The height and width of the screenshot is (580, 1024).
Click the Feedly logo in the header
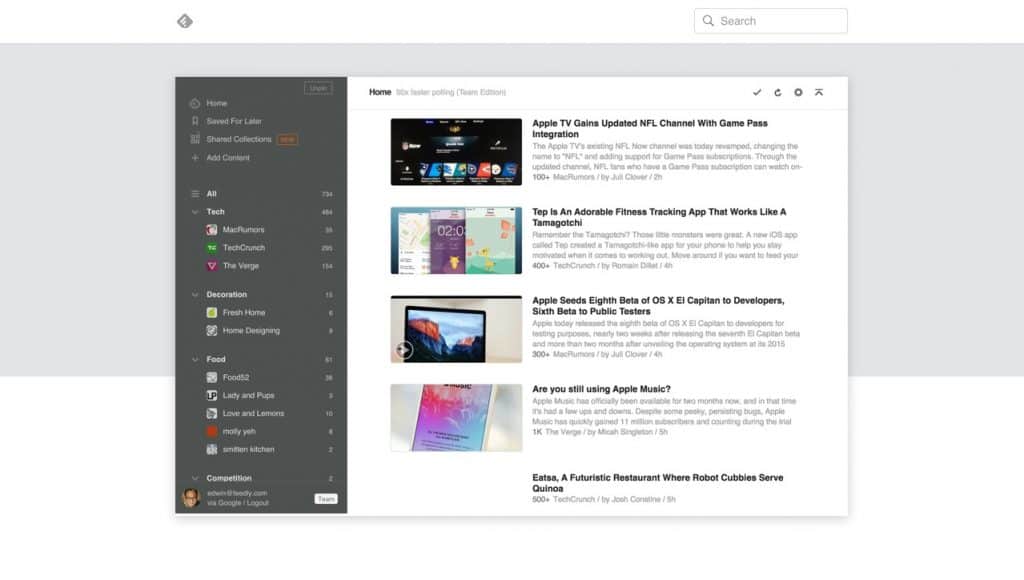[x=185, y=21]
